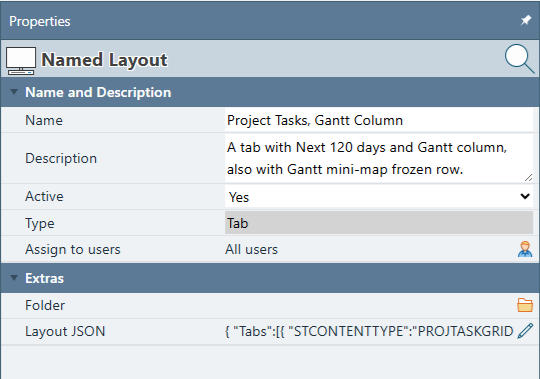This screenshot has height=379, width=540.
Task: Open the Active Yes dropdown
Action: pos(379,197)
